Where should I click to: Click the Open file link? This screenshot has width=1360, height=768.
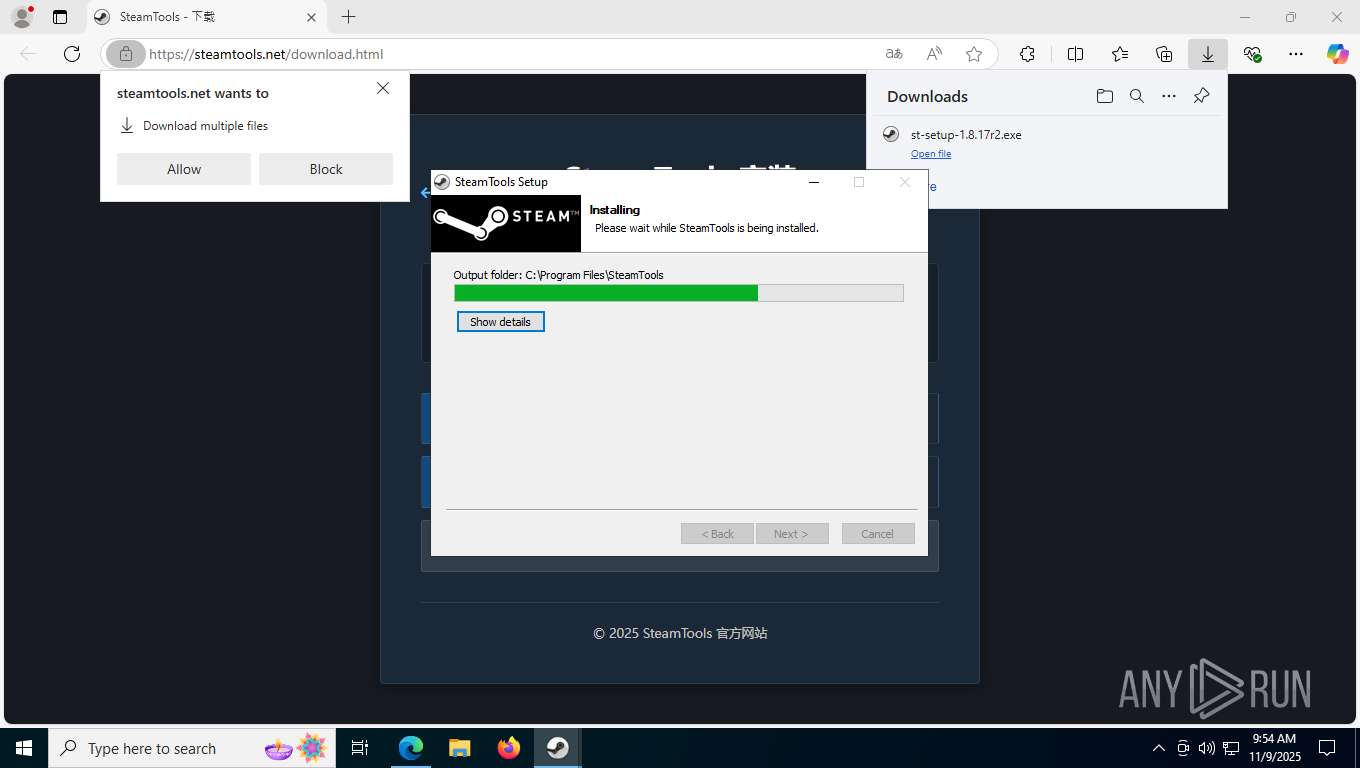(x=931, y=154)
